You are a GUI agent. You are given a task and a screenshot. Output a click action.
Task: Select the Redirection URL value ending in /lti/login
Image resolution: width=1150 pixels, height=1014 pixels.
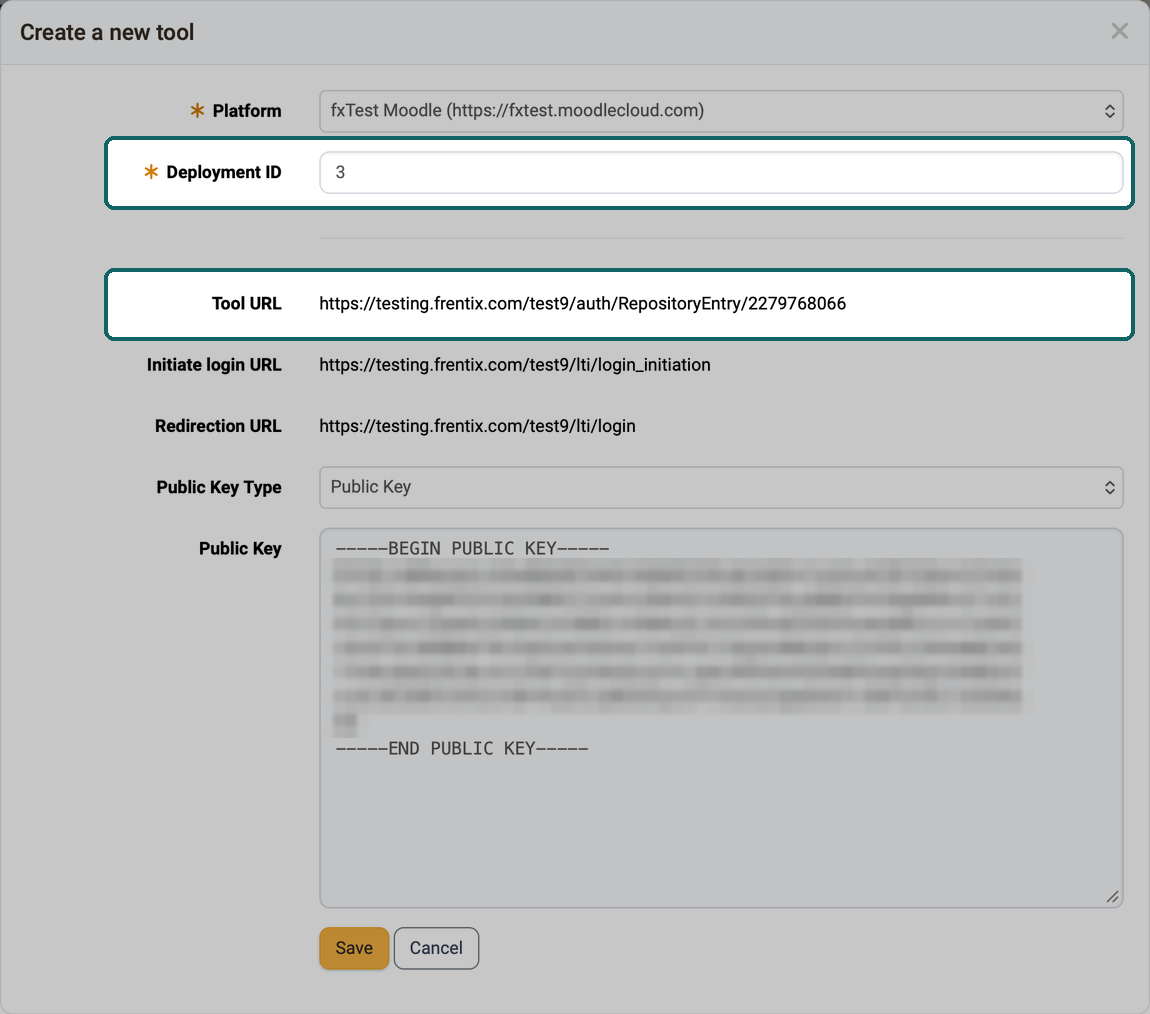click(477, 426)
